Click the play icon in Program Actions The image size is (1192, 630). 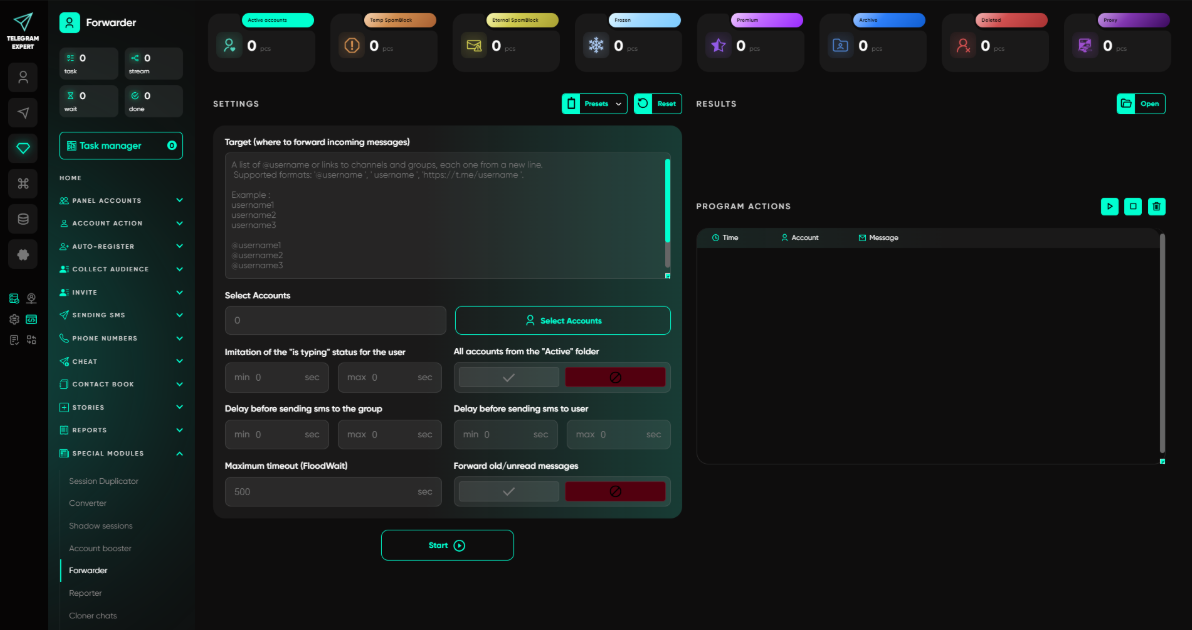[x=1110, y=206]
